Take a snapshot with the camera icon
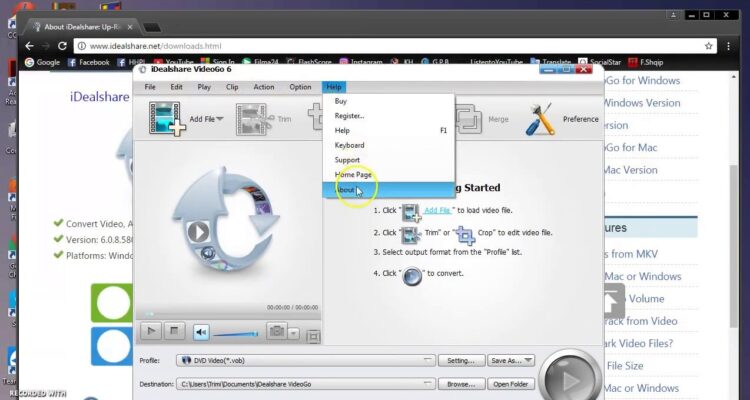750x400 pixels. click(x=276, y=331)
